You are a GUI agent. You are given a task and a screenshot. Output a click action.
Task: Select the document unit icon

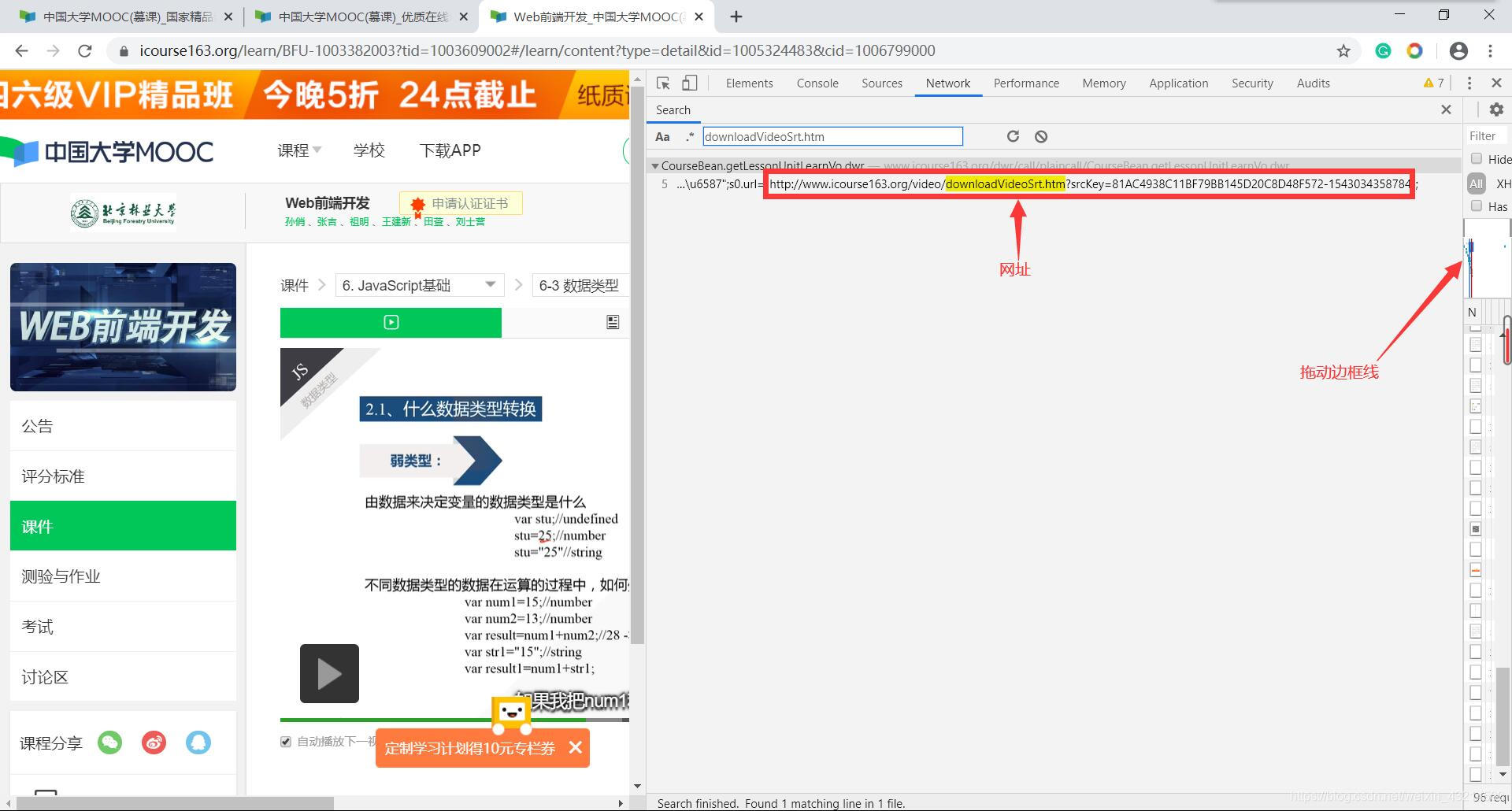pyautogui.click(x=613, y=322)
